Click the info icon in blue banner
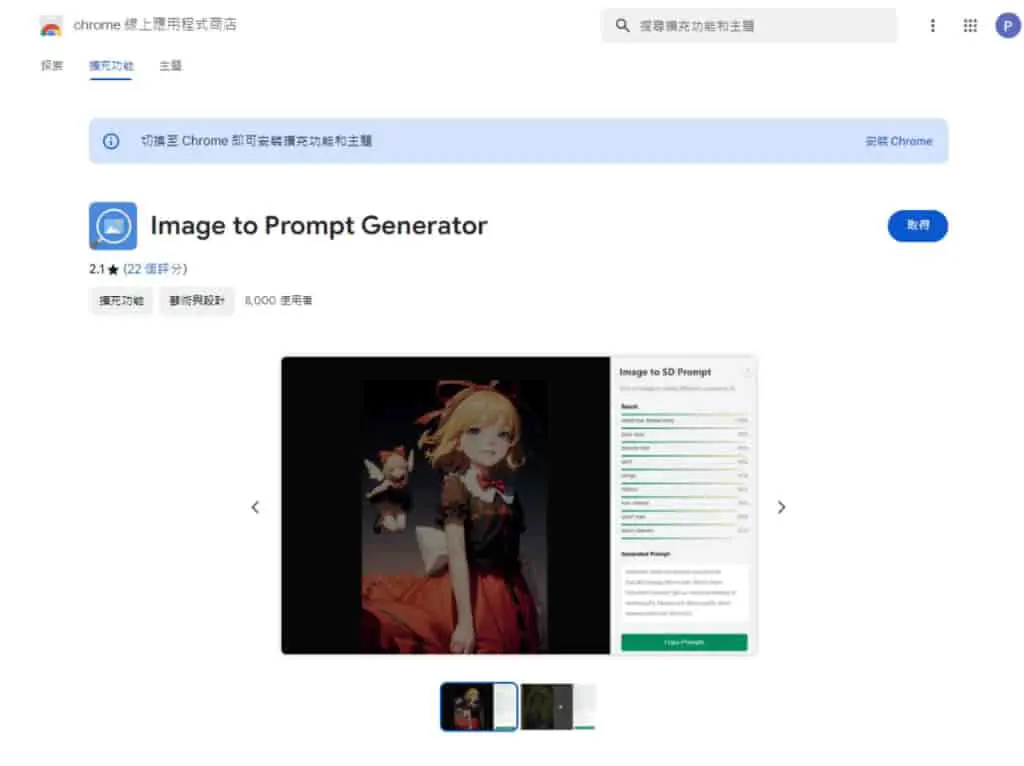This screenshot has width=1024, height=766. tap(111, 141)
